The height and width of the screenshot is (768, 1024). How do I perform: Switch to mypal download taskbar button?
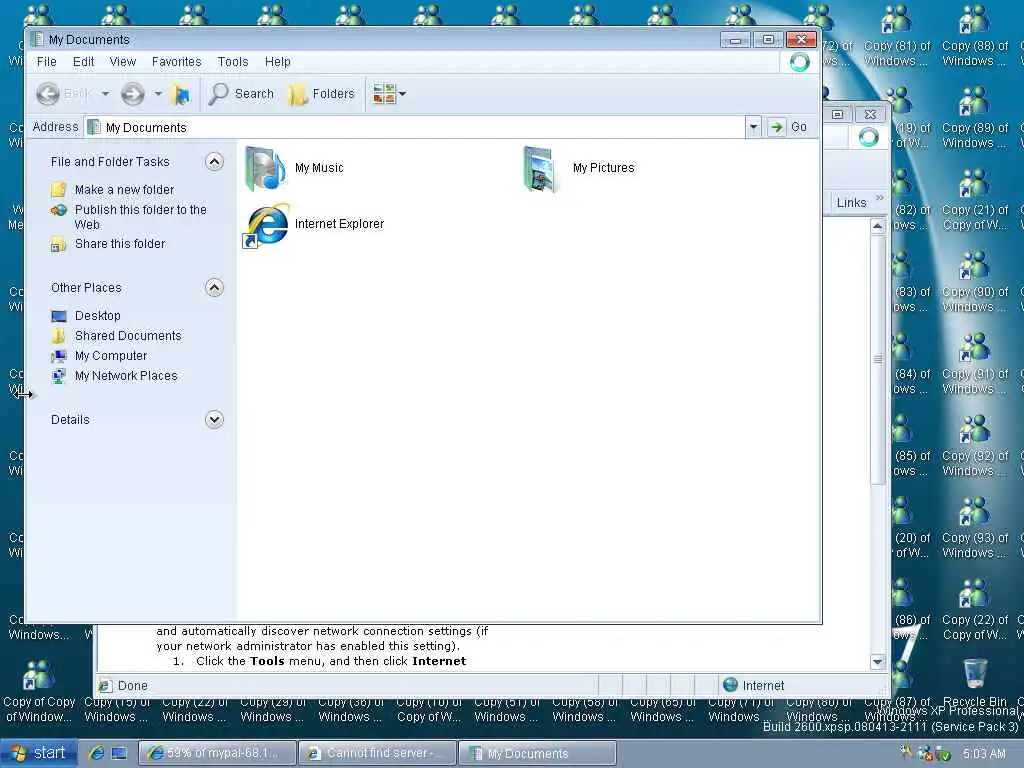[x=217, y=754]
